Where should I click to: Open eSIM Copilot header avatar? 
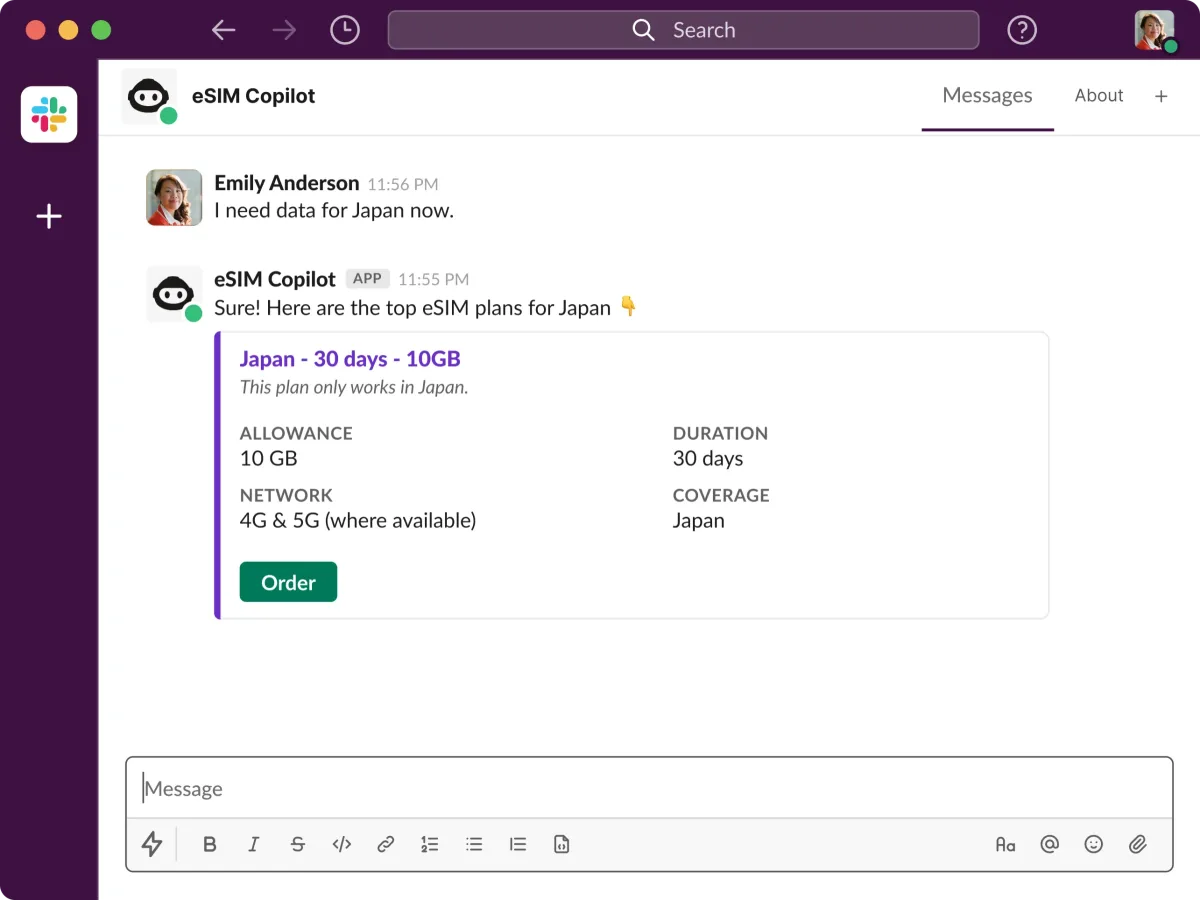(x=149, y=96)
